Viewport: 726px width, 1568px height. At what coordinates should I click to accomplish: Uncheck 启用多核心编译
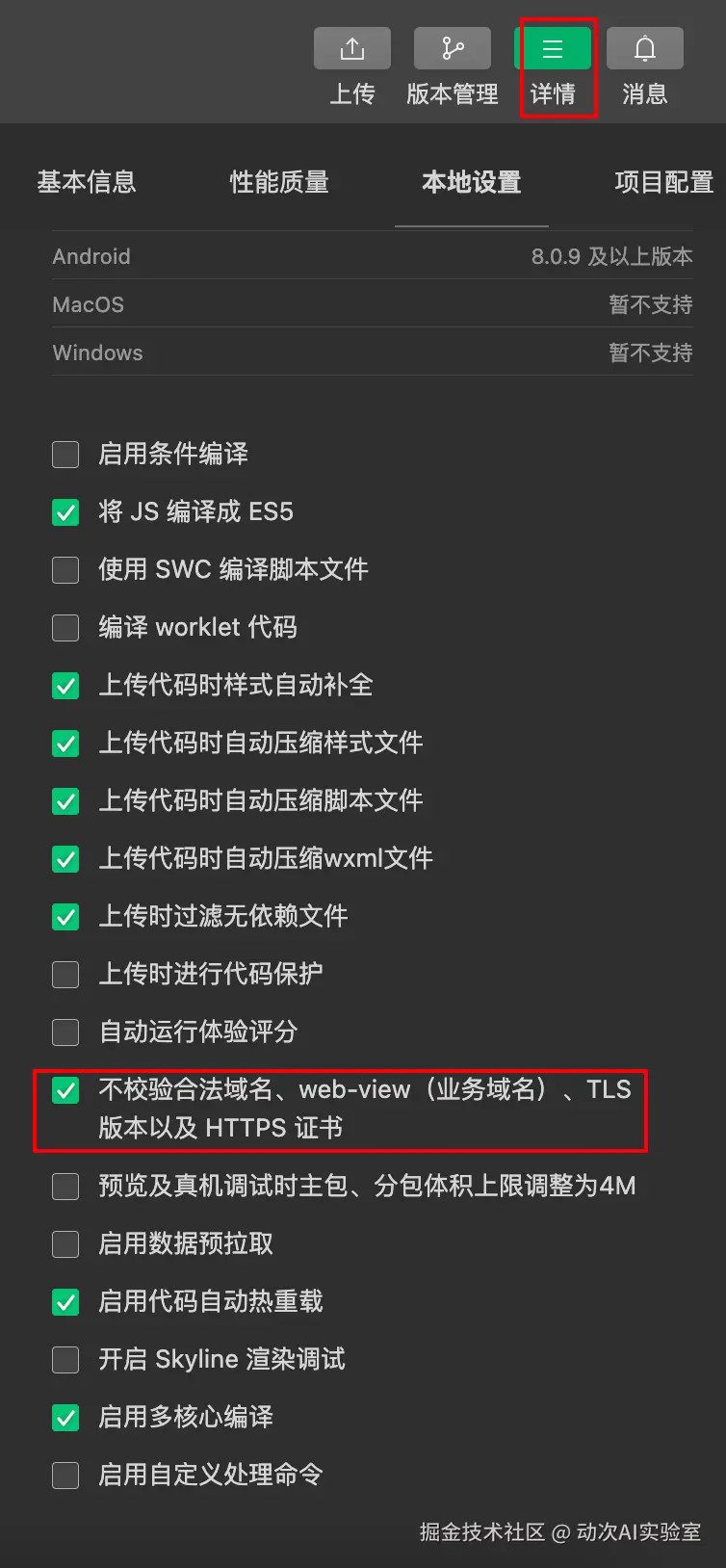point(65,1417)
